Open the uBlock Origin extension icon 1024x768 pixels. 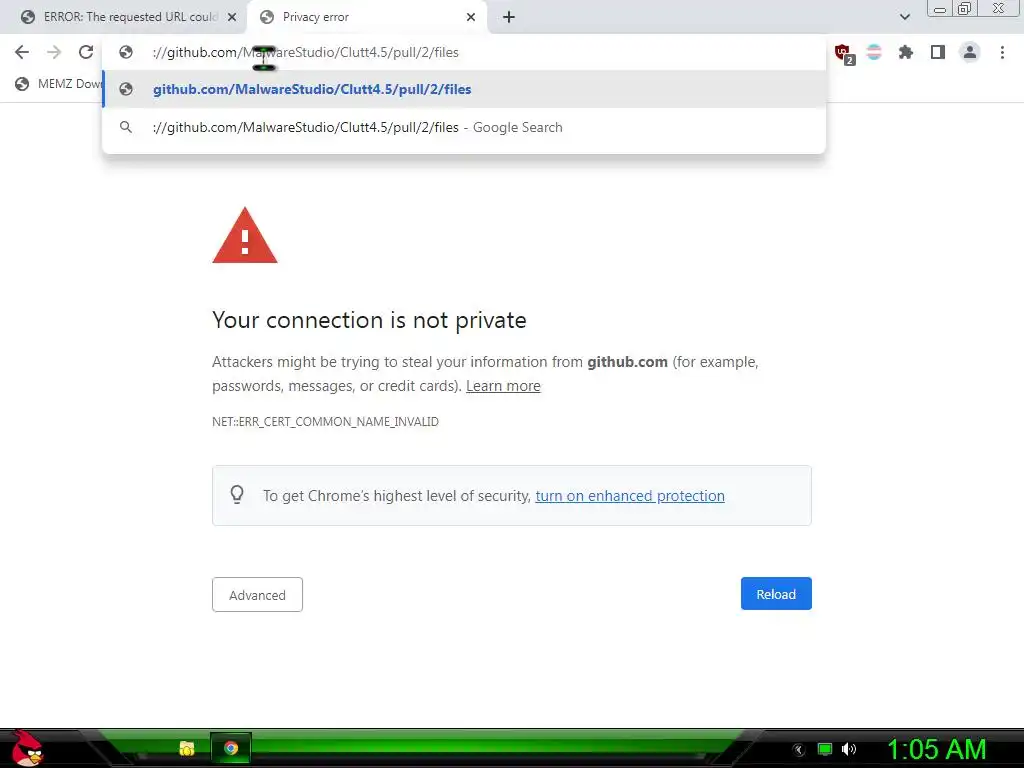click(843, 53)
